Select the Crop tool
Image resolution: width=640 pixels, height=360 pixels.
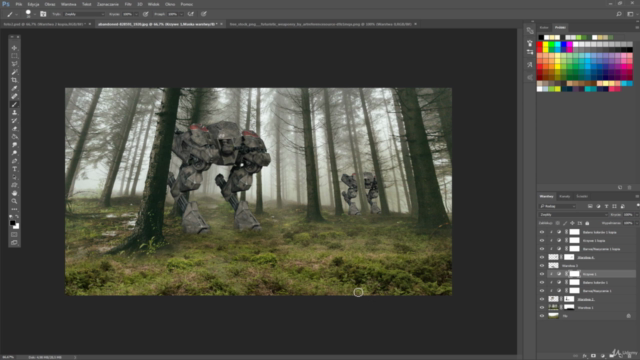(14, 80)
